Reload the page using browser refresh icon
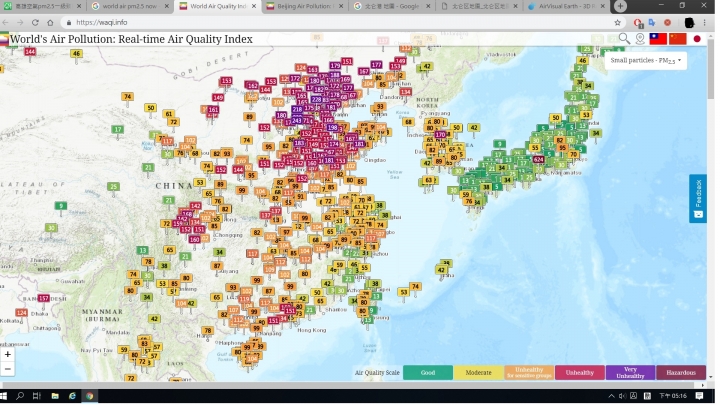 pos(37,22)
